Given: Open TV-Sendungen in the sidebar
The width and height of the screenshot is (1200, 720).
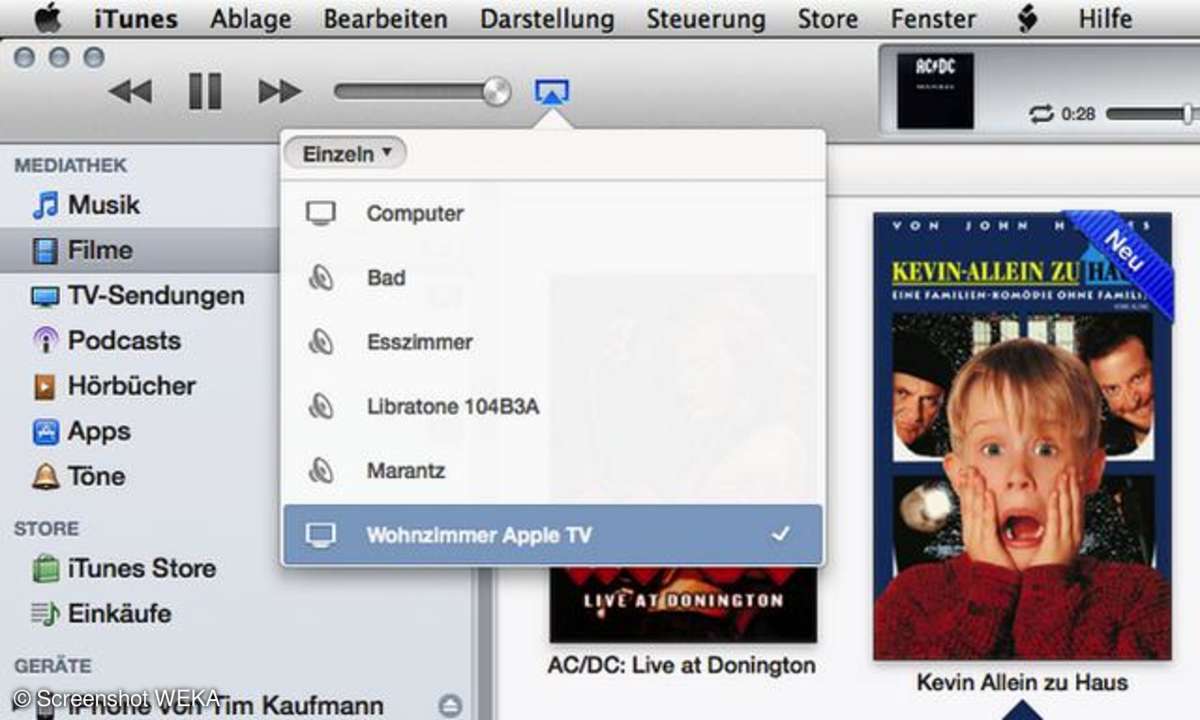Looking at the screenshot, I should (x=140, y=296).
